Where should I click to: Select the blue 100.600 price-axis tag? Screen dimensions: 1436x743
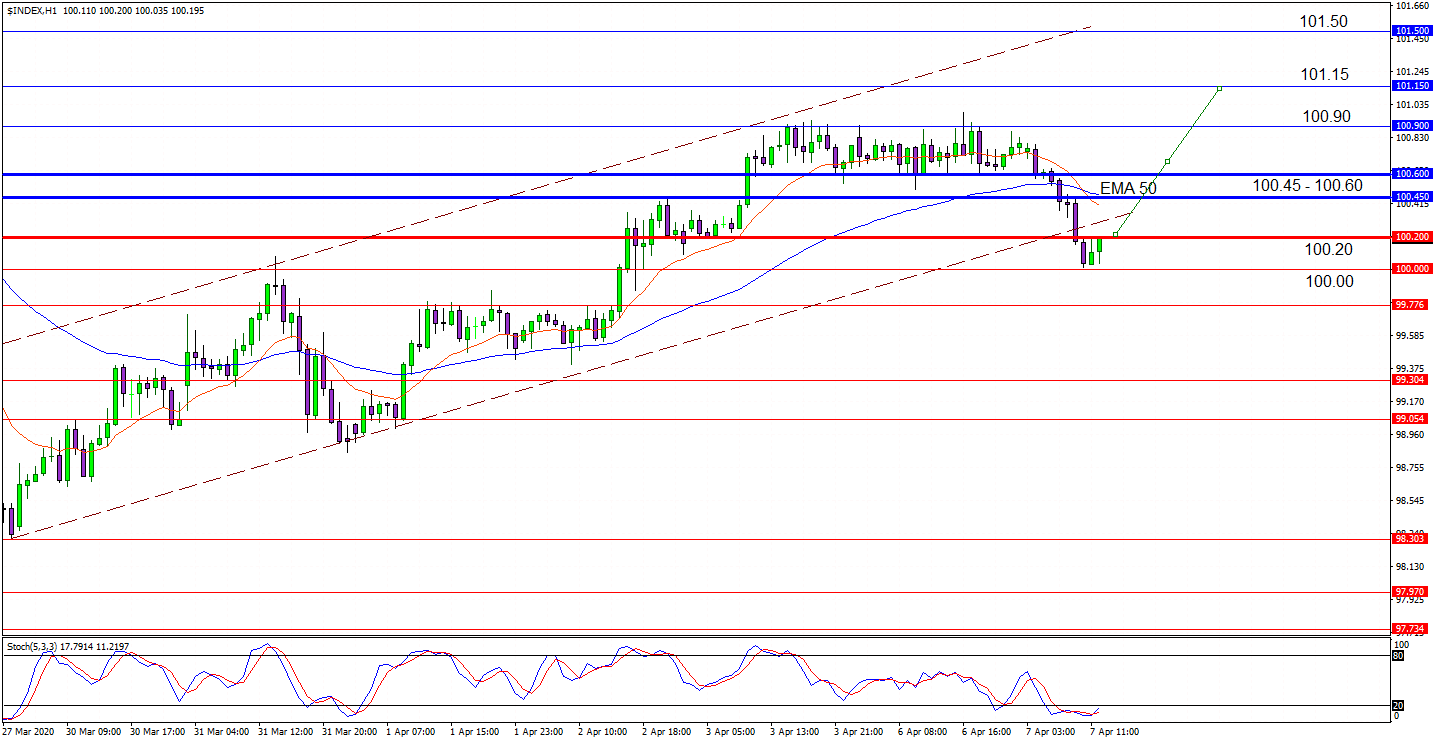point(1410,173)
